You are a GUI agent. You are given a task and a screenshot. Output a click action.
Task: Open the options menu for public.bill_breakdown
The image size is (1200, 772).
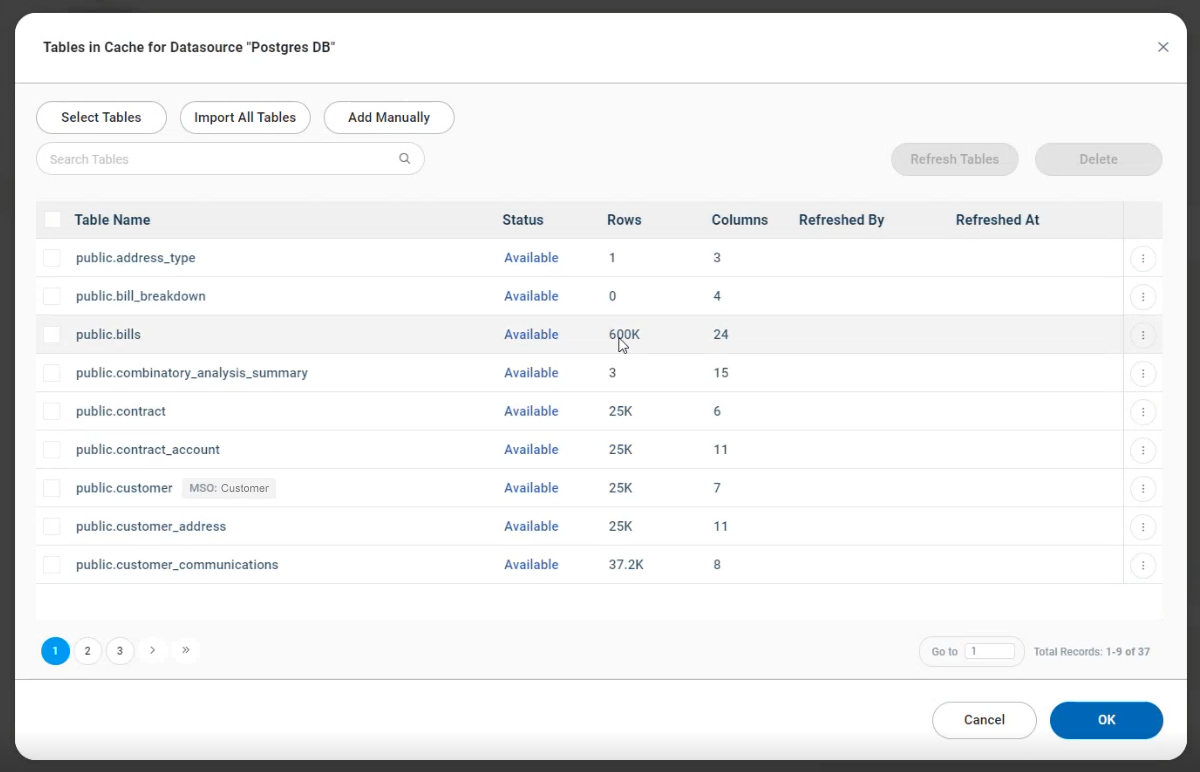click(x=1143, y=297)
